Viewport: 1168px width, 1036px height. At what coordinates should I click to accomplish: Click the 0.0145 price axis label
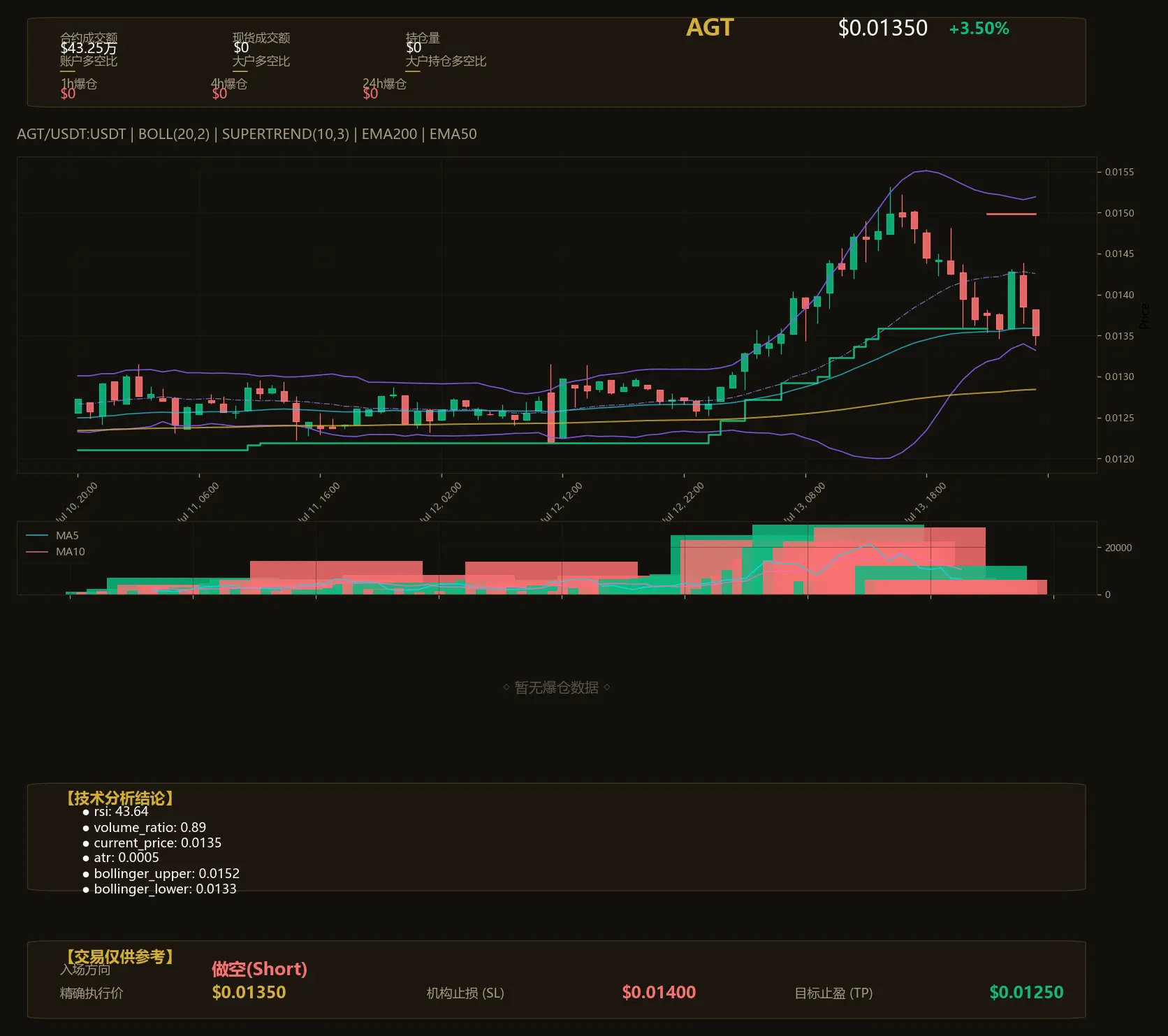[x=1119, y=254]
